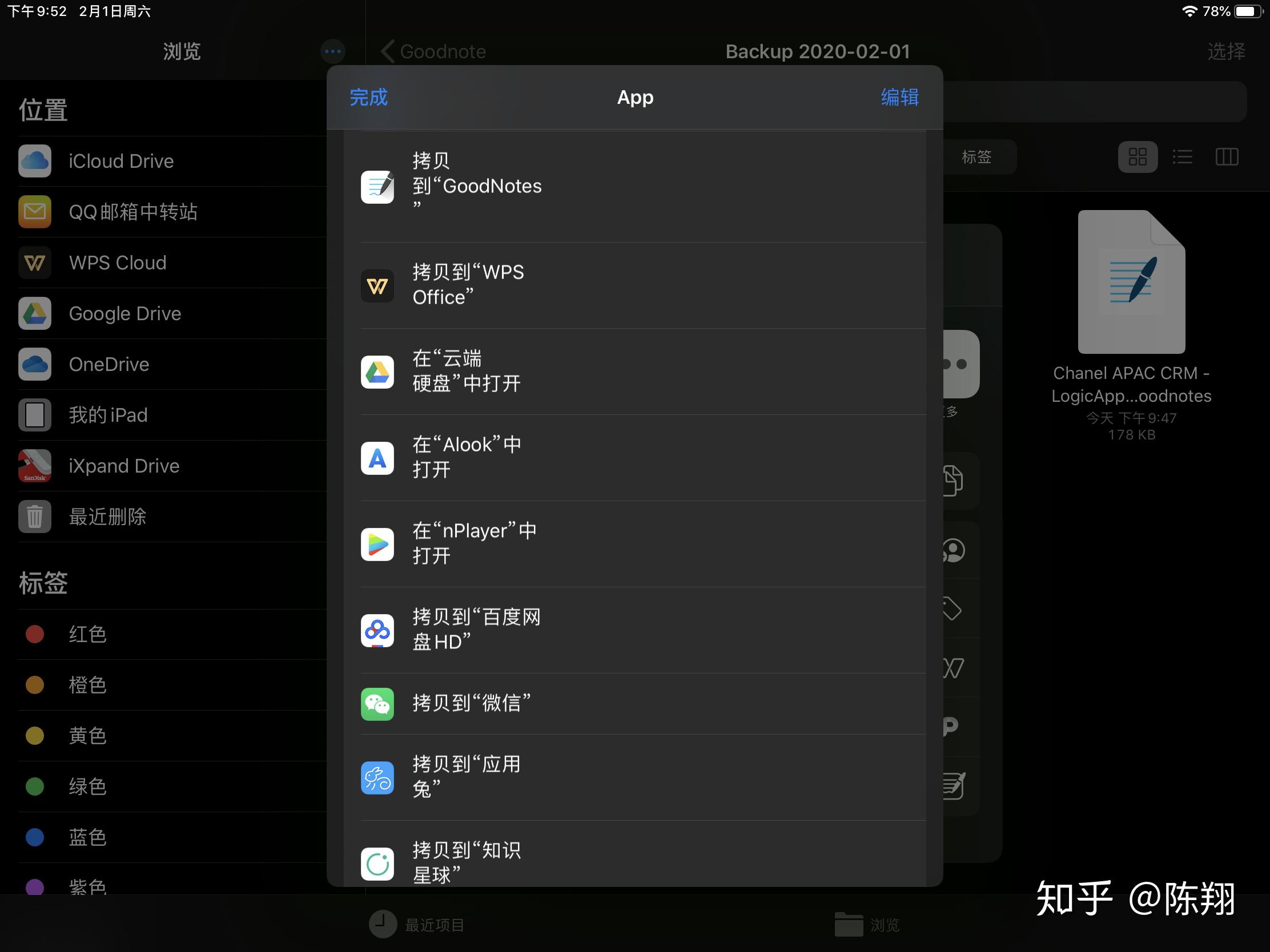The image size is (1270, 952).
Task: Tap the WPS Office icon in App list
Action: click(377, 286)
